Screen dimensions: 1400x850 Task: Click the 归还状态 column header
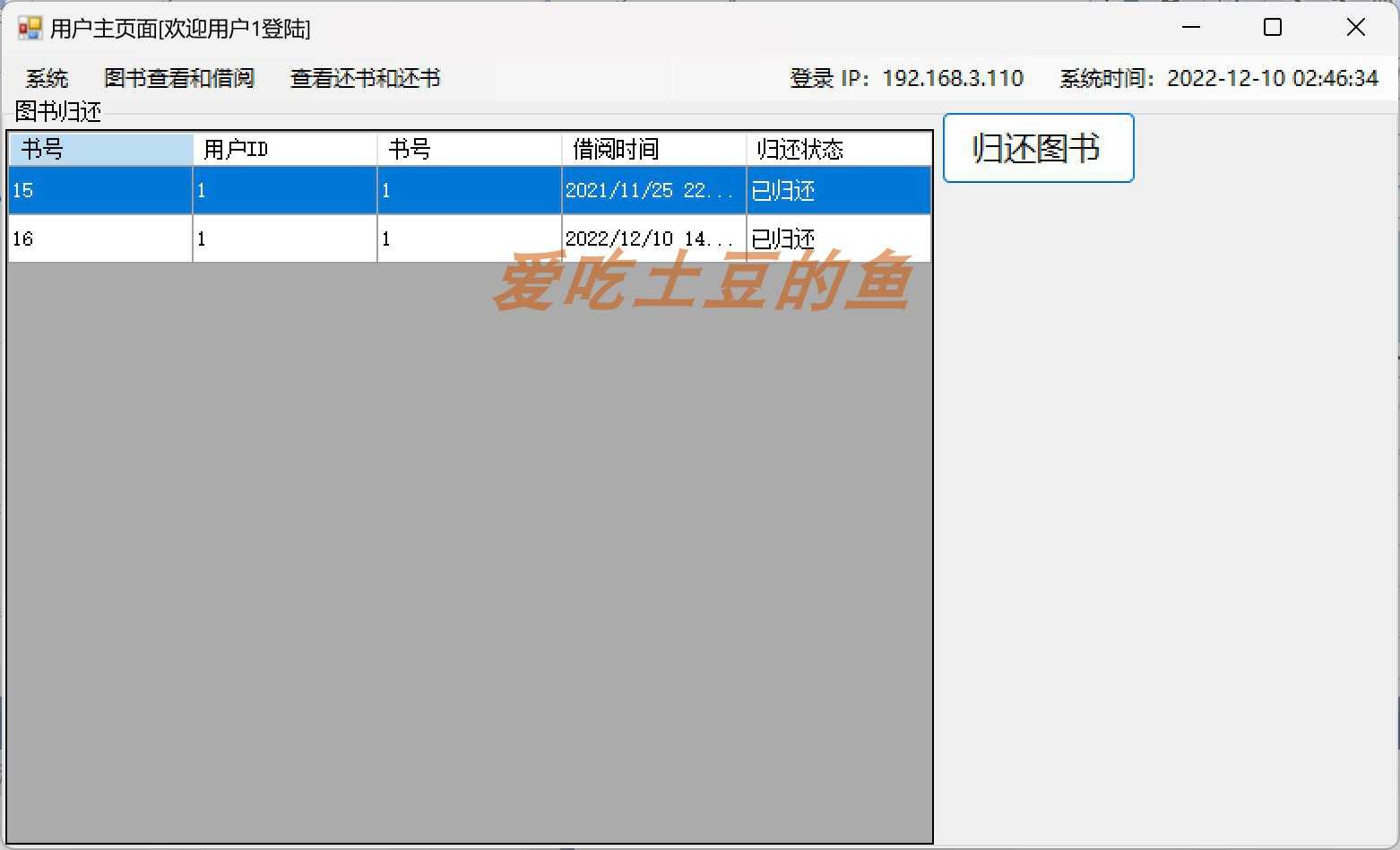(837, 149)
